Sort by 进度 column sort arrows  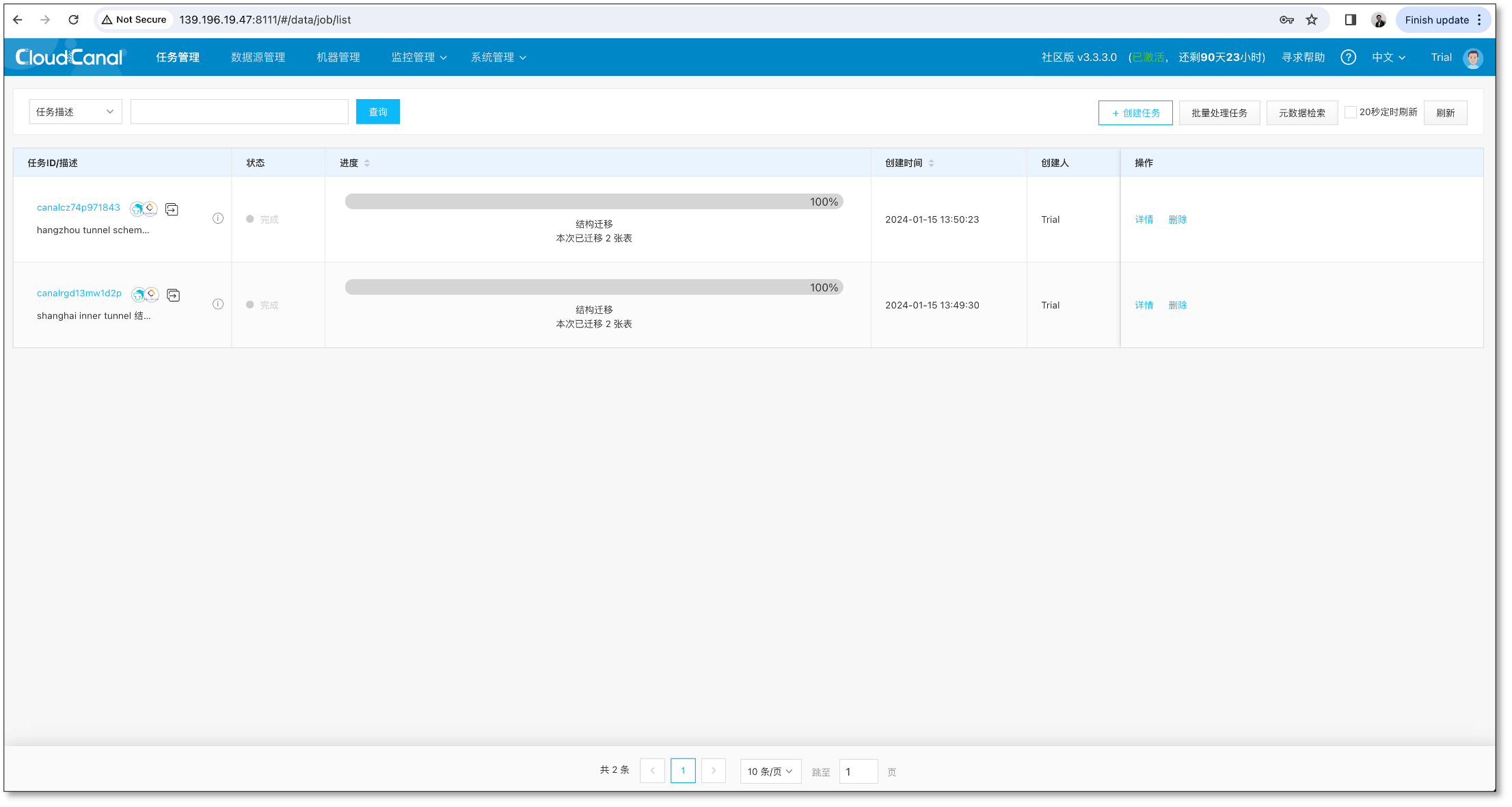[367, 163]
